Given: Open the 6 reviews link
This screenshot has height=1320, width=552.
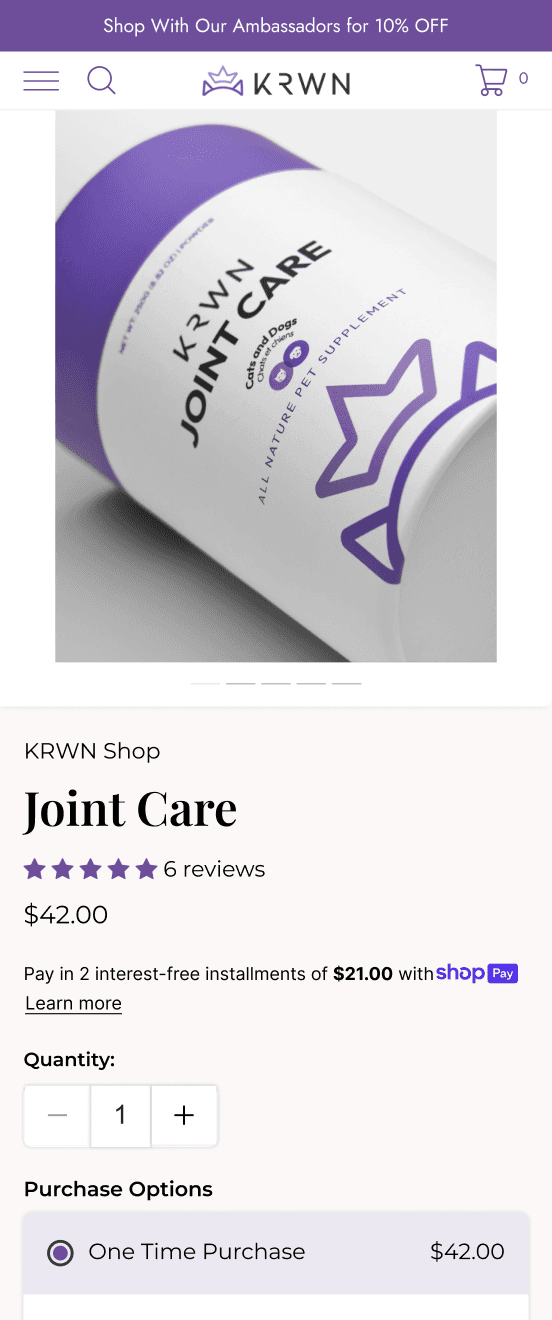Looking at the screenshot, I should click(x=214, y=869).
